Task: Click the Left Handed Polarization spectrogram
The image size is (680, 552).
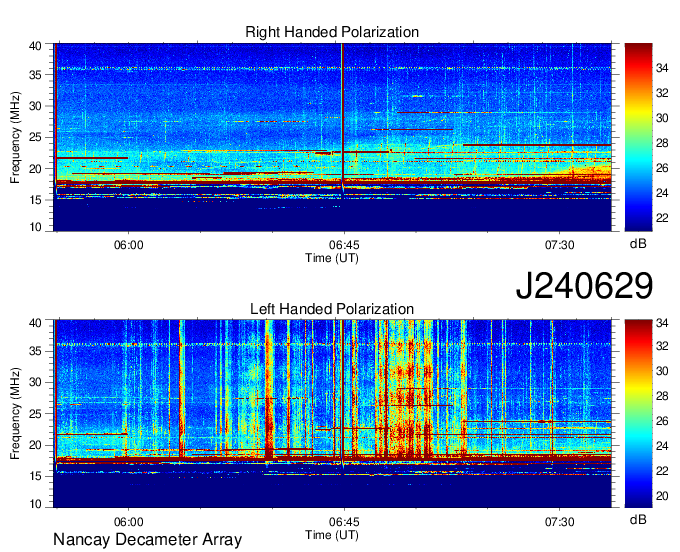Action: coord(333,414)
